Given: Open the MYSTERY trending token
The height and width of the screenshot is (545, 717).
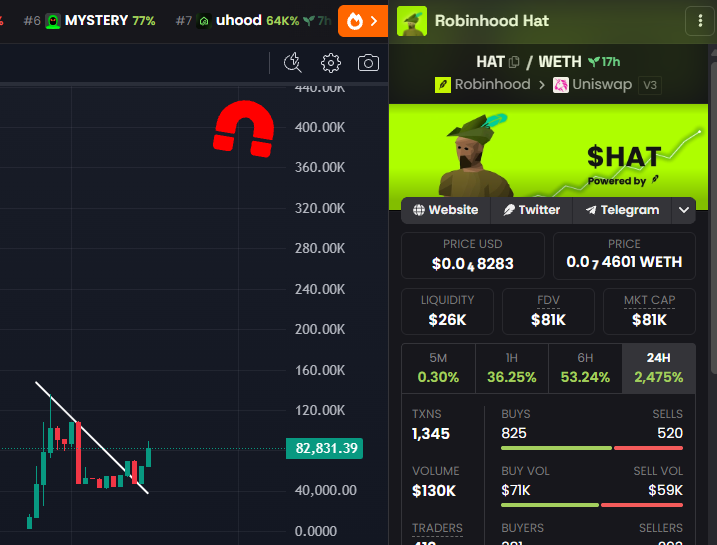Looking at the screenshot, I should (90, 21).
